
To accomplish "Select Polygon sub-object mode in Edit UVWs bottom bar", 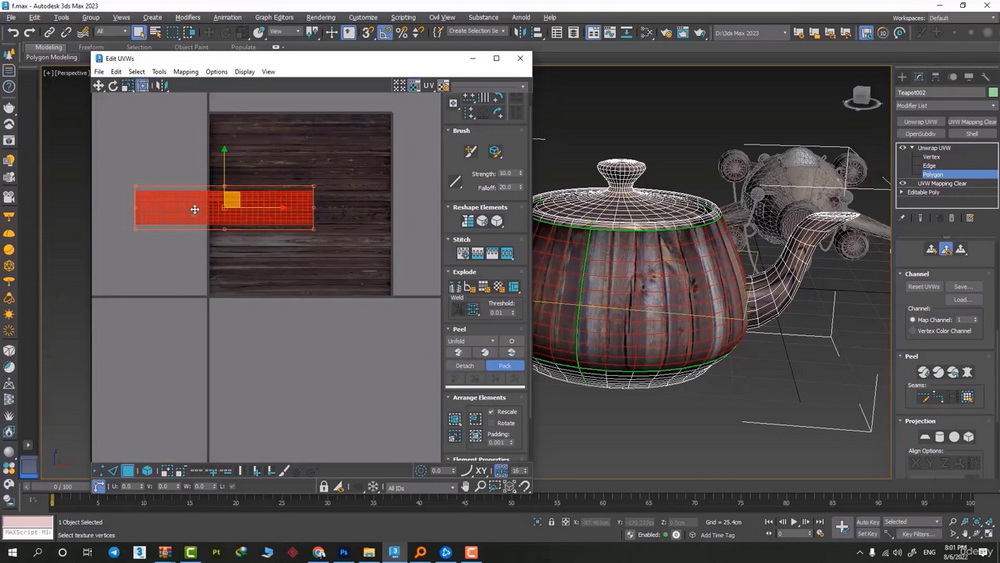I will pyautogui.click(x=128, y=471).
